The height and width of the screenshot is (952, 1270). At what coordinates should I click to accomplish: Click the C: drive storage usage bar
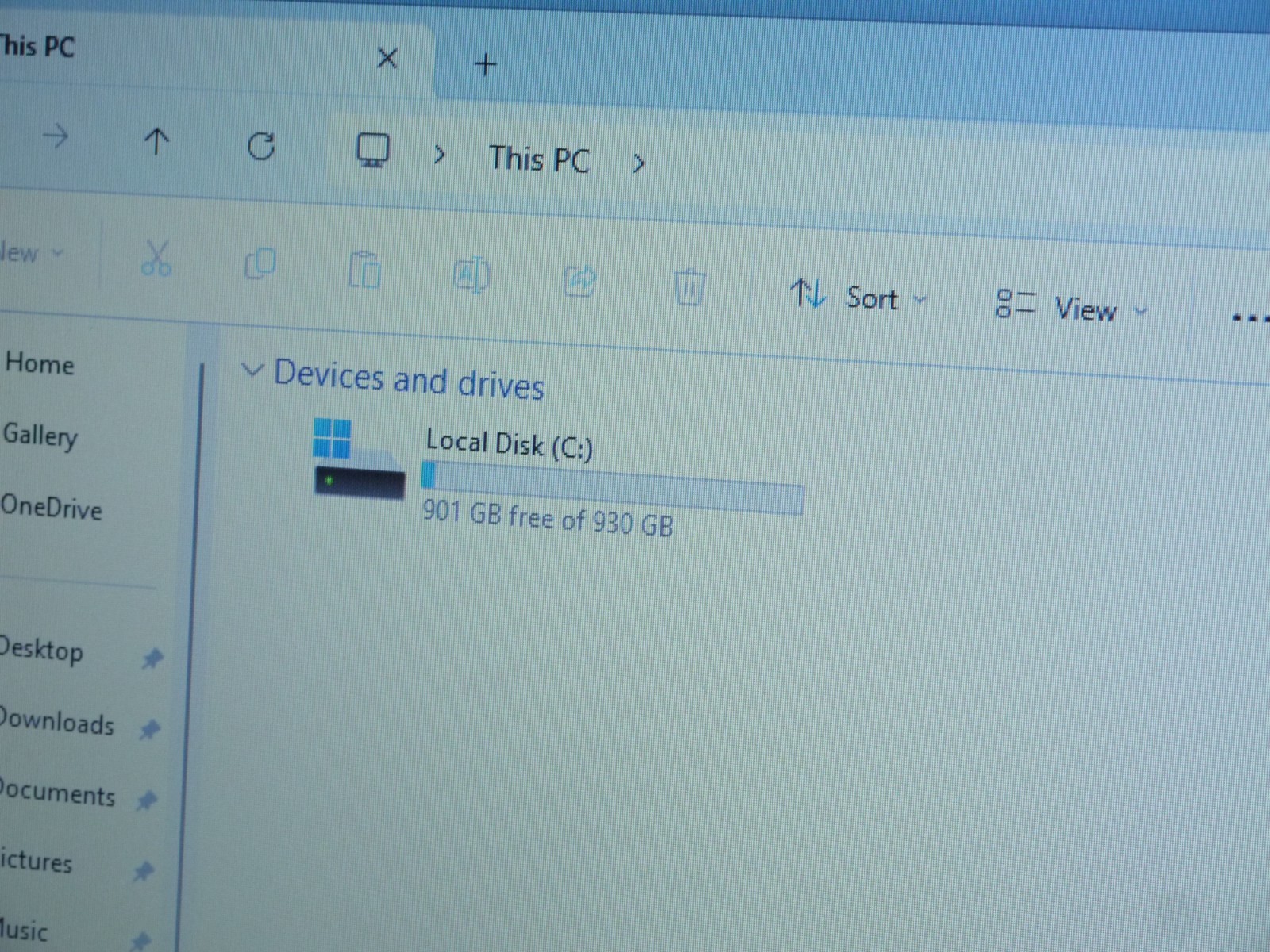click(612, 488)
